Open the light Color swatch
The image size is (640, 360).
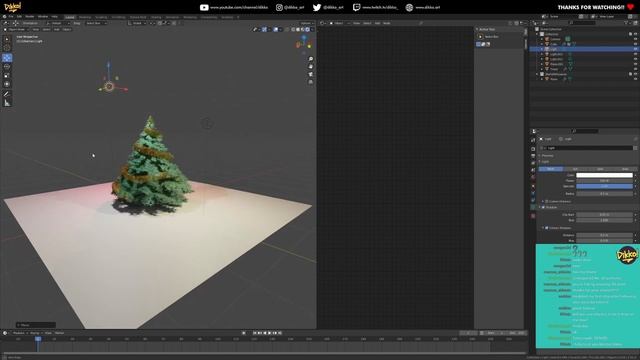[x=604, y=175]
